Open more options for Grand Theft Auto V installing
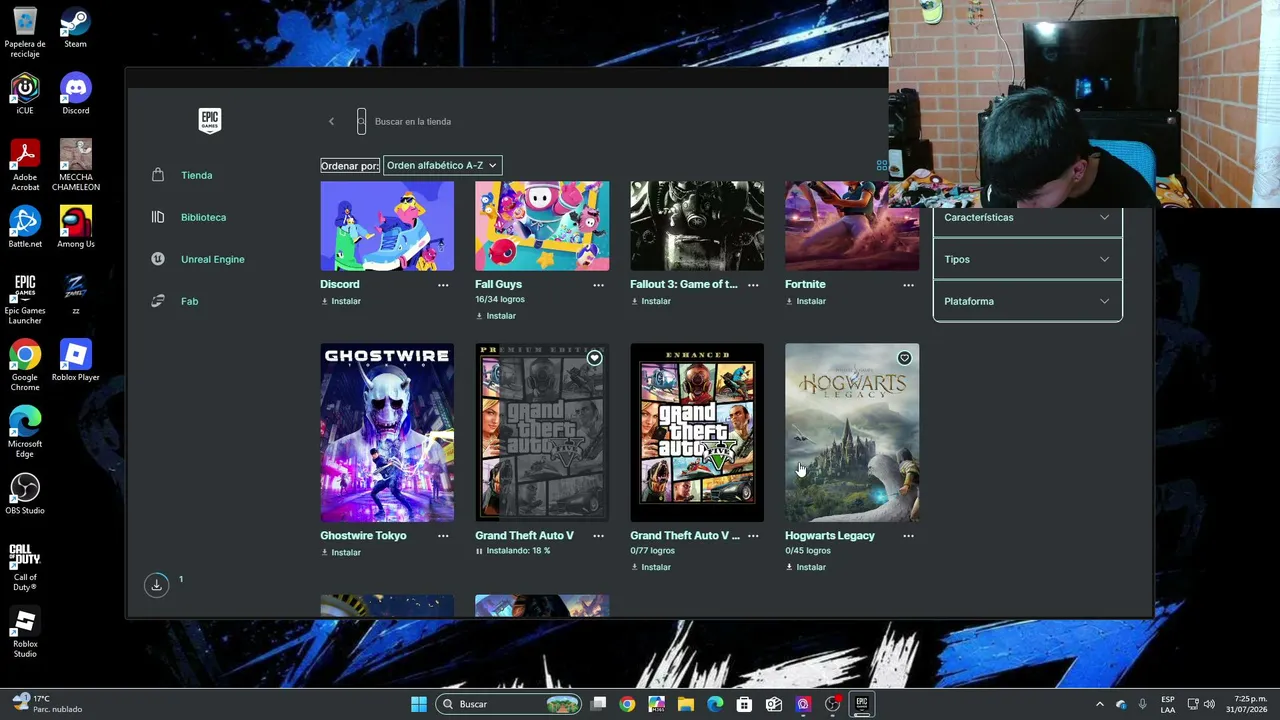Screen dimensions: 1280x720 pyautogui.click(x=598, y=536)
